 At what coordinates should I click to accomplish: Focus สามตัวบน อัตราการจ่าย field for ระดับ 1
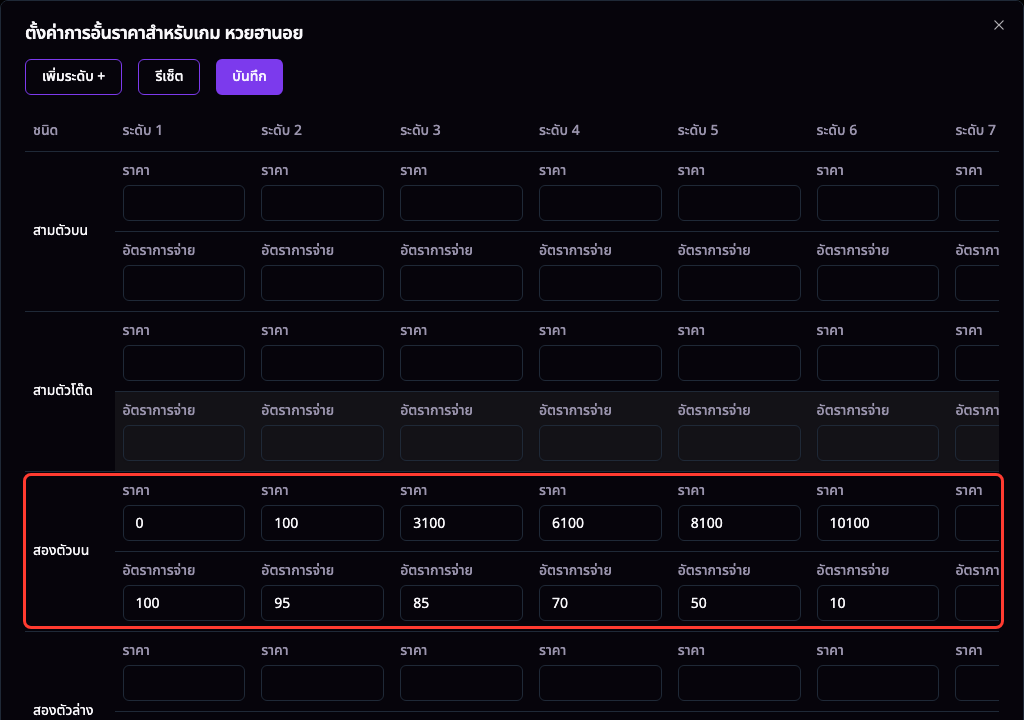184,283
